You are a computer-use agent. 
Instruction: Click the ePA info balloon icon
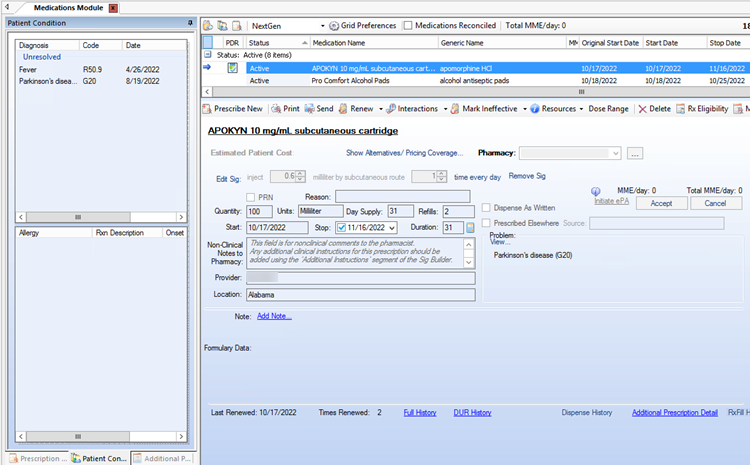596,191
